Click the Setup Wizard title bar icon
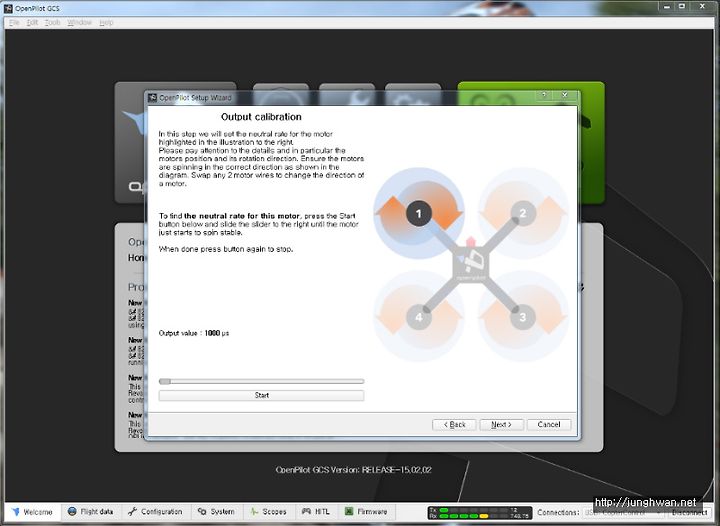720x526 pixels. [x=153, y=97]
